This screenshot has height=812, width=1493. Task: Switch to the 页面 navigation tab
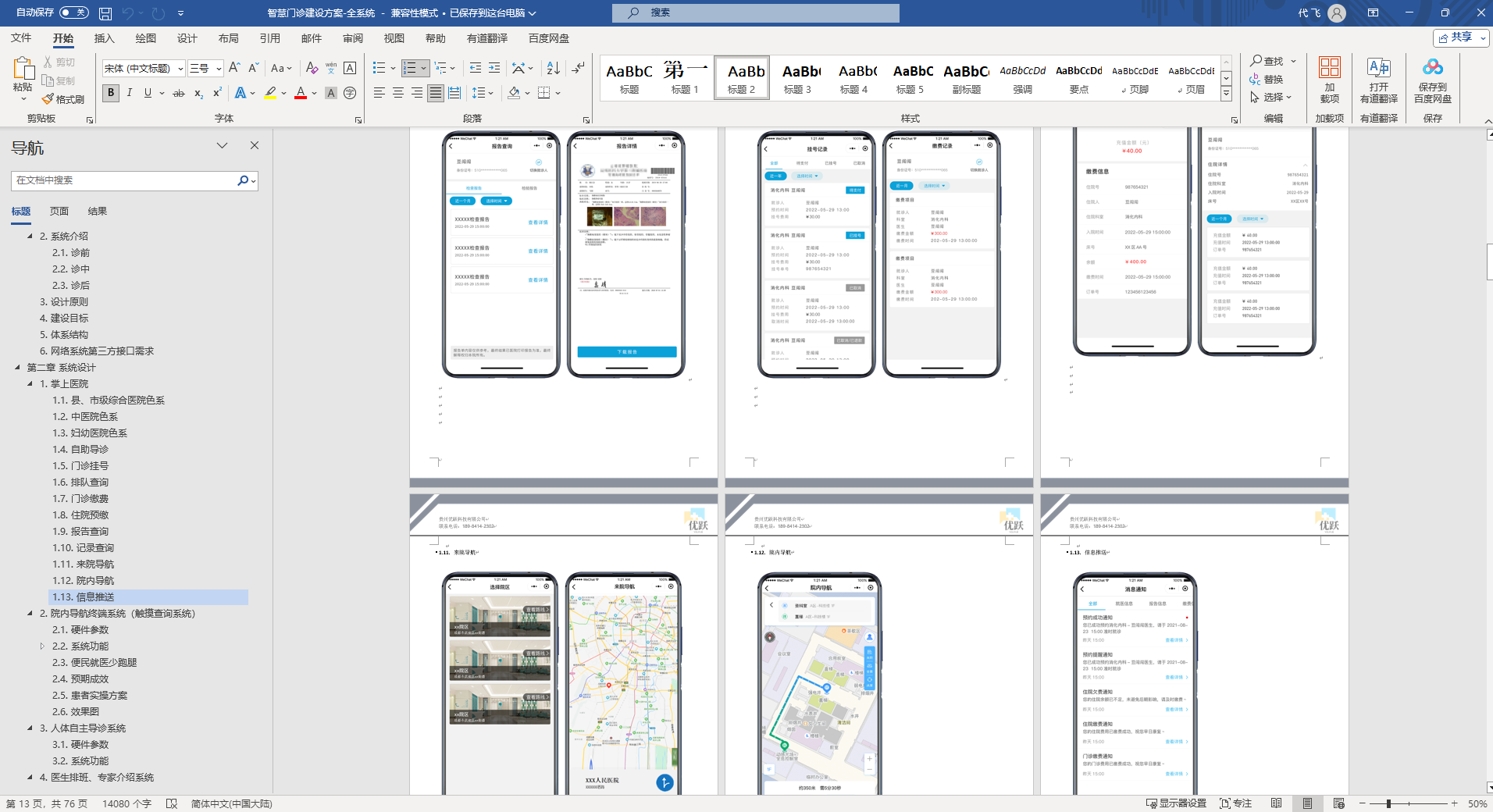click(x=59, y=212)
